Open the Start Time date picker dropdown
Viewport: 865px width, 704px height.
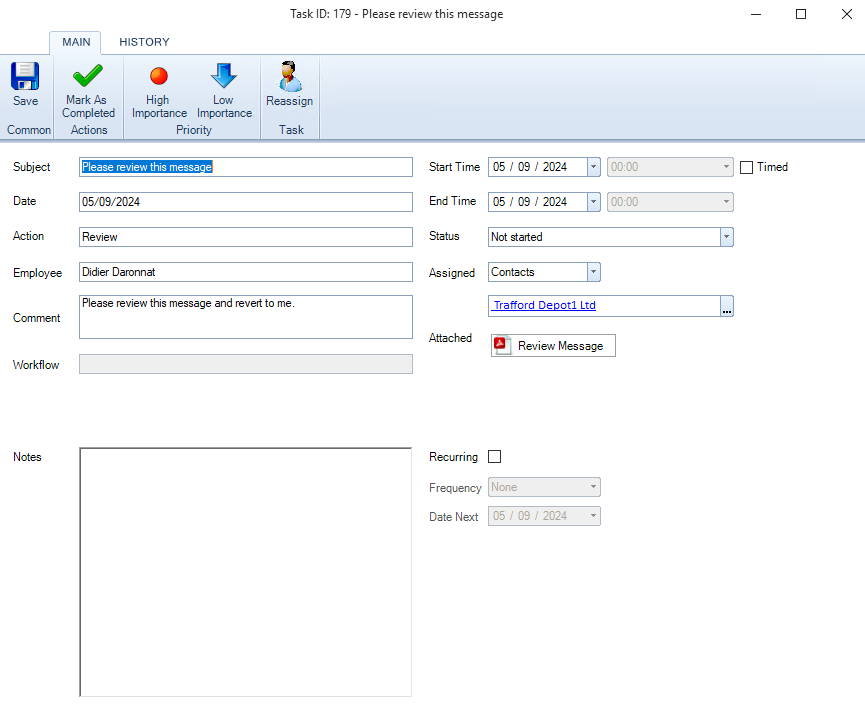(594, 167)
